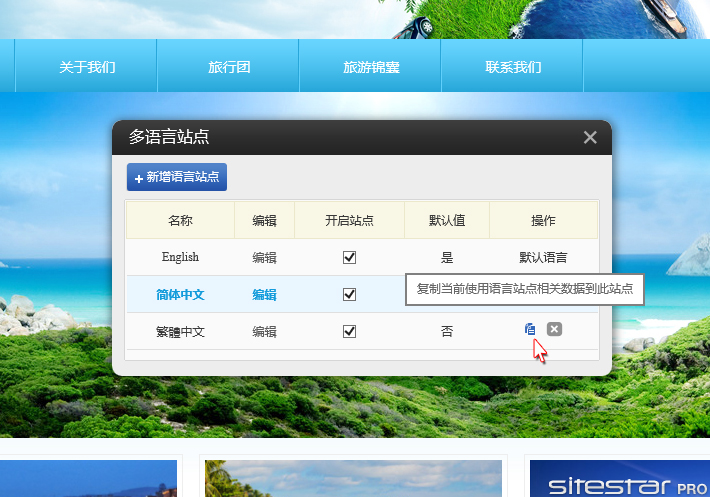Viewport: 710px width, 497px height.
Task: Open the 联系我们 navigation item
Action: (513, 67)
